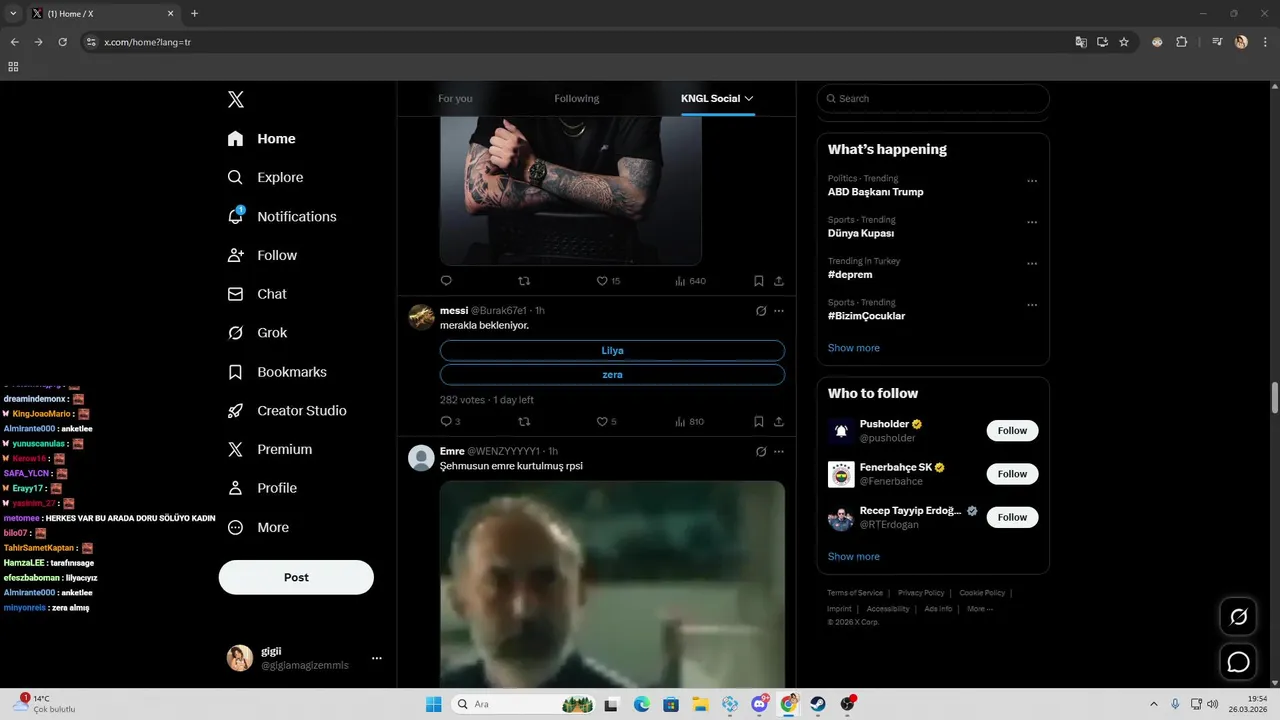Show more under Who to follow
Image resolution: width=1280 pixels, height=720 pixels.
pos(854,557)
